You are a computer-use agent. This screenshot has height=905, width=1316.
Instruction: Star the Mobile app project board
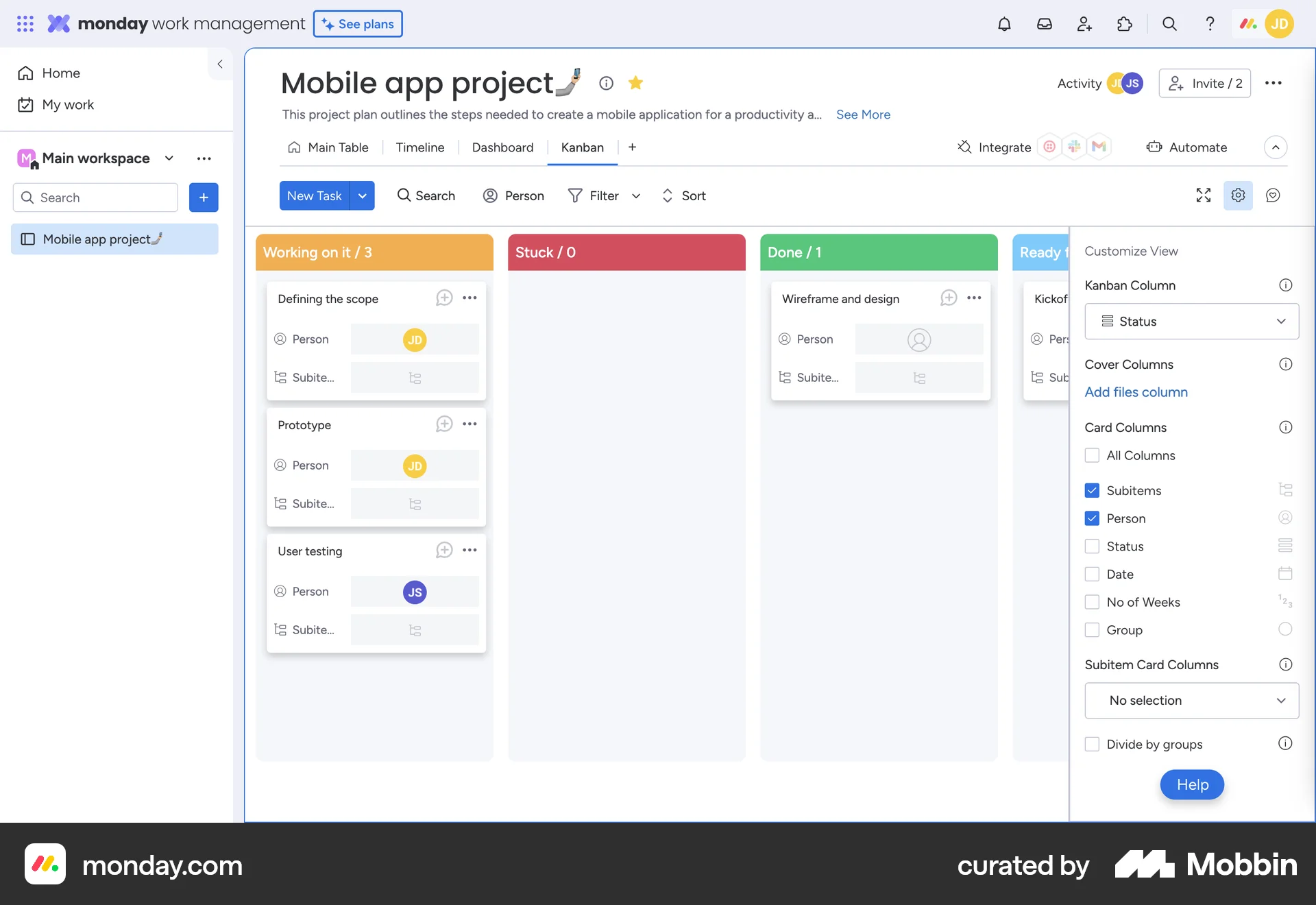[635, 83]
